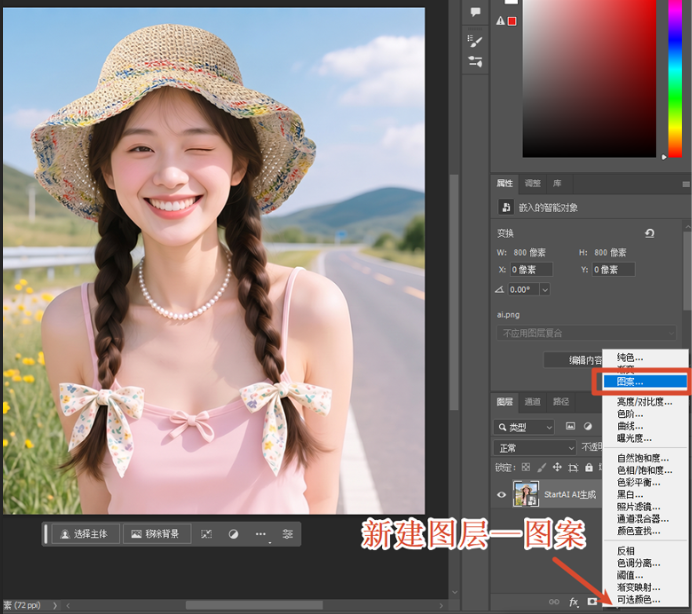
Task: Click the embedded smart object icon
Action: [x=506, y=207]
